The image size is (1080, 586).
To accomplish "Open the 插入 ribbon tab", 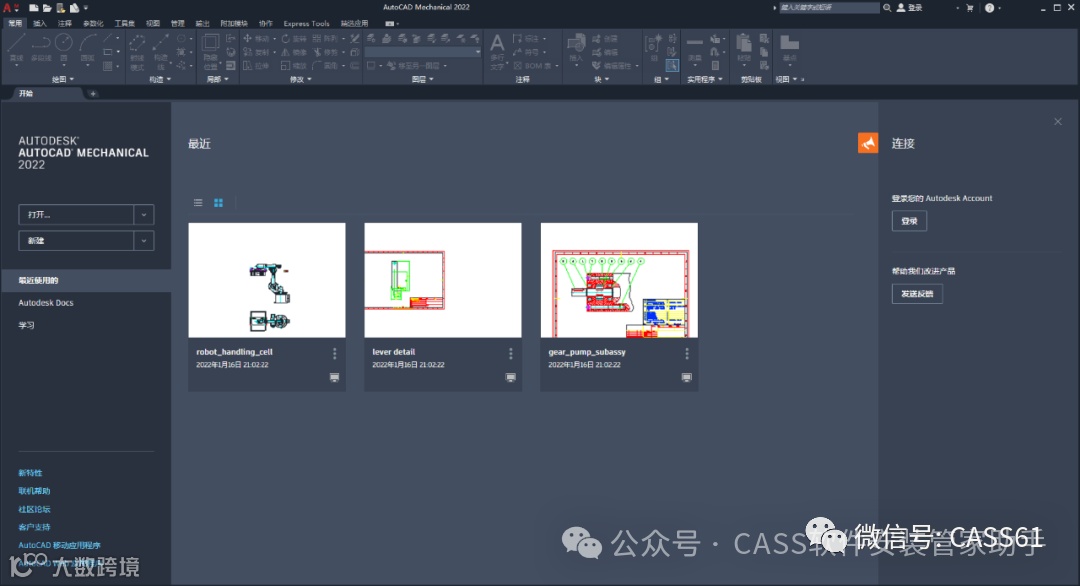I will point(39,23).
